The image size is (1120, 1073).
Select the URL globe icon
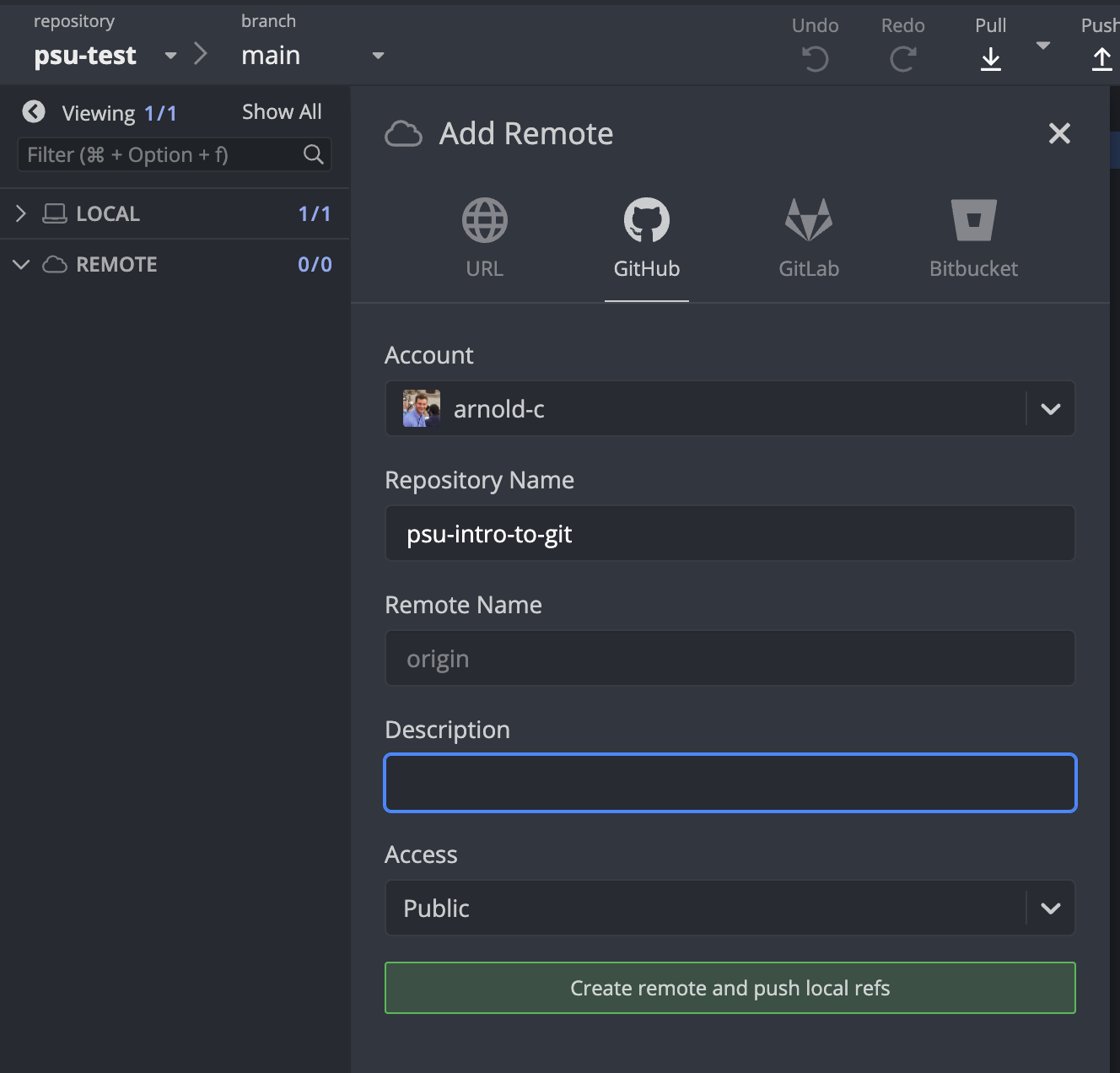click(x=485, y=221)
